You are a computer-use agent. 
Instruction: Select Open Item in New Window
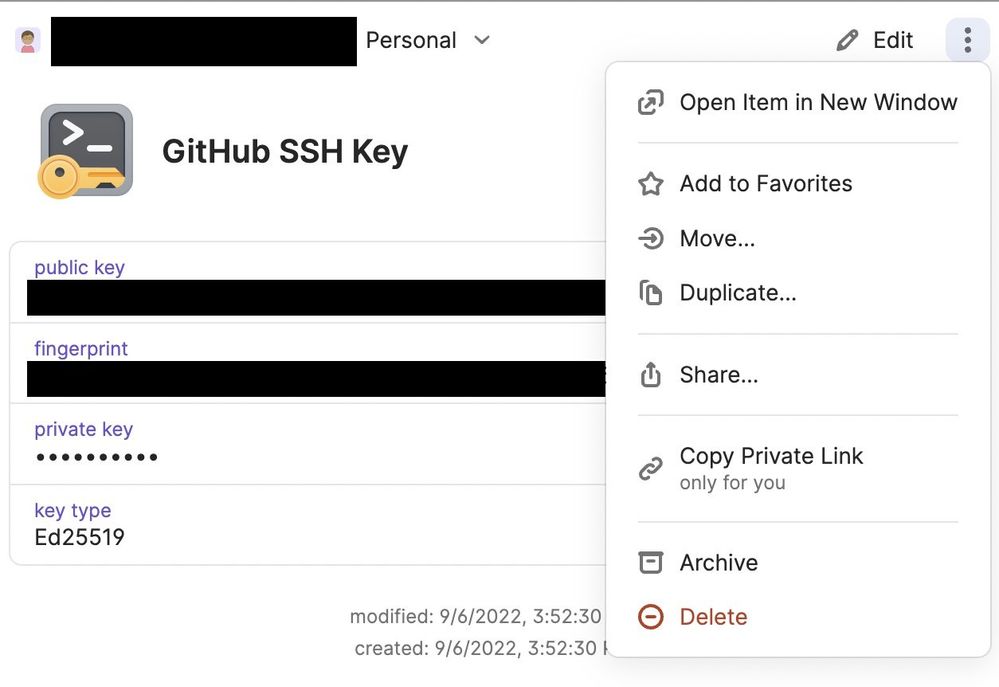click(x=818, y=102)
